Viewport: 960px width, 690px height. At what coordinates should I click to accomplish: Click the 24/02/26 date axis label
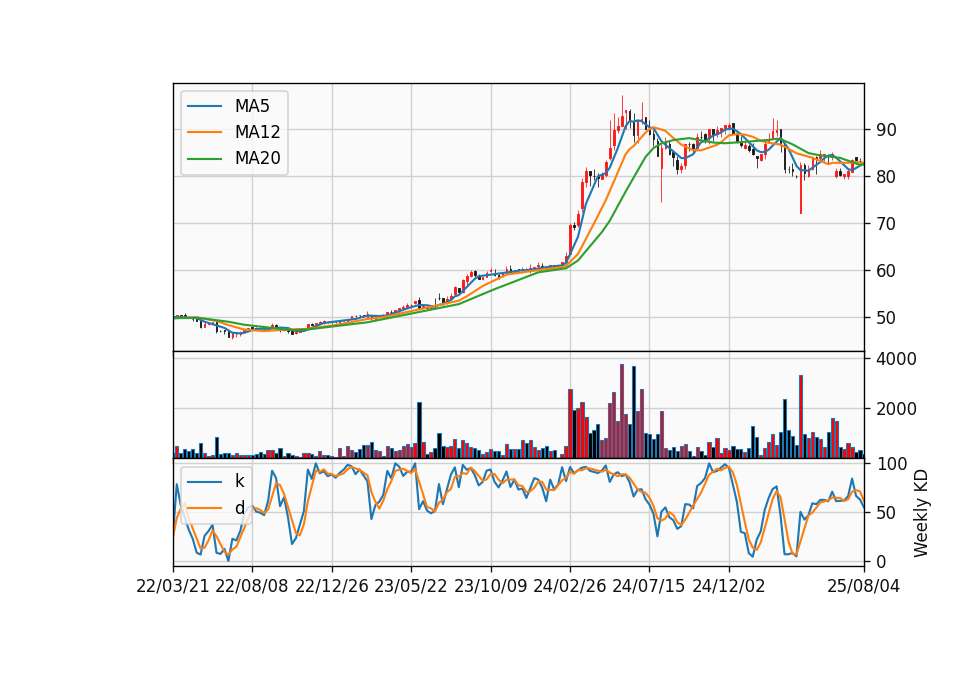pos(570,587)
